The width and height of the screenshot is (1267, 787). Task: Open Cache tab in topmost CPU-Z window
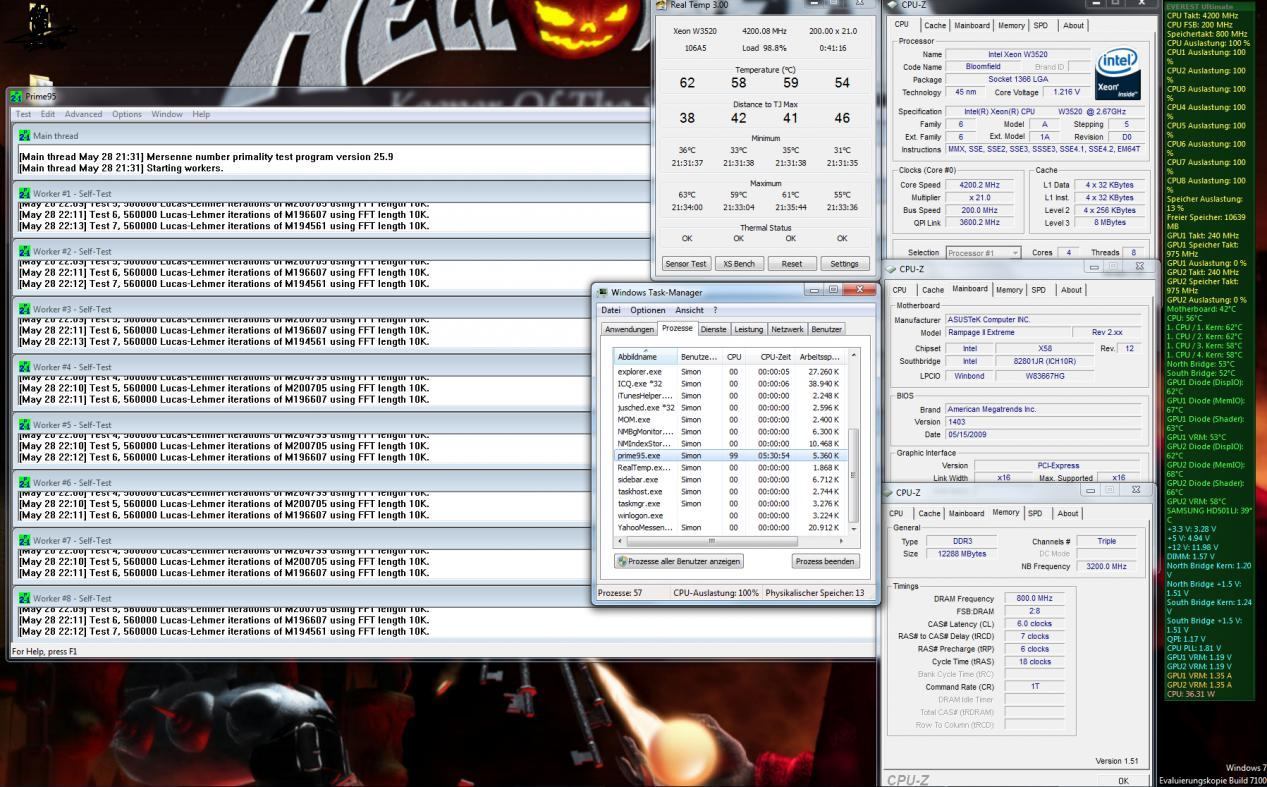point(935,25)
